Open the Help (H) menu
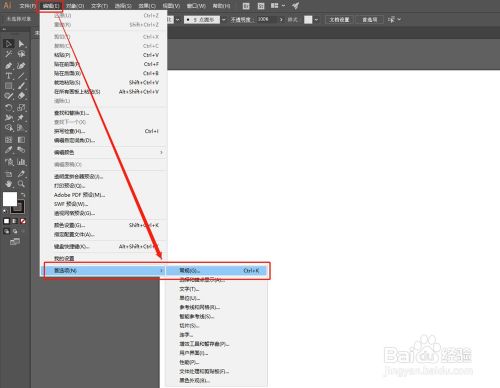The height and width of the screenshot is (388, 500). tap(221, 6)
